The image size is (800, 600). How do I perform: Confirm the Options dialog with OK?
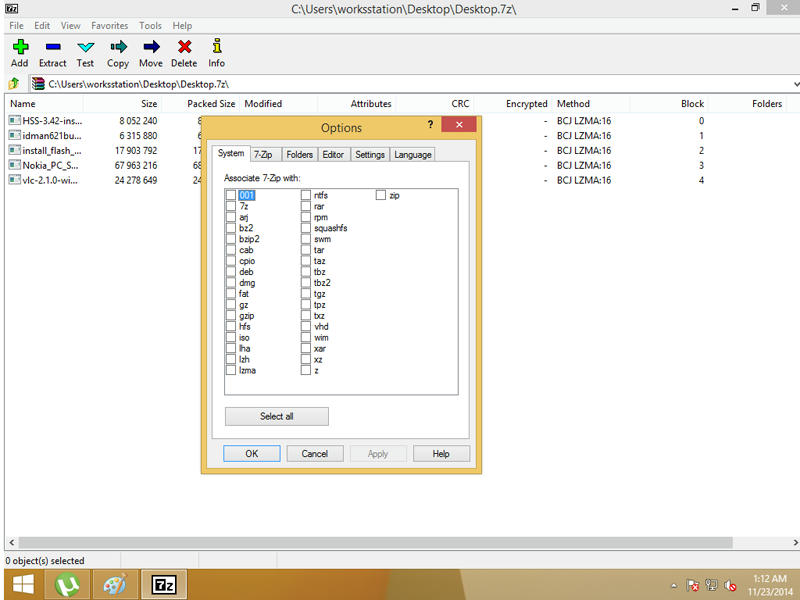tap(252, 454)
